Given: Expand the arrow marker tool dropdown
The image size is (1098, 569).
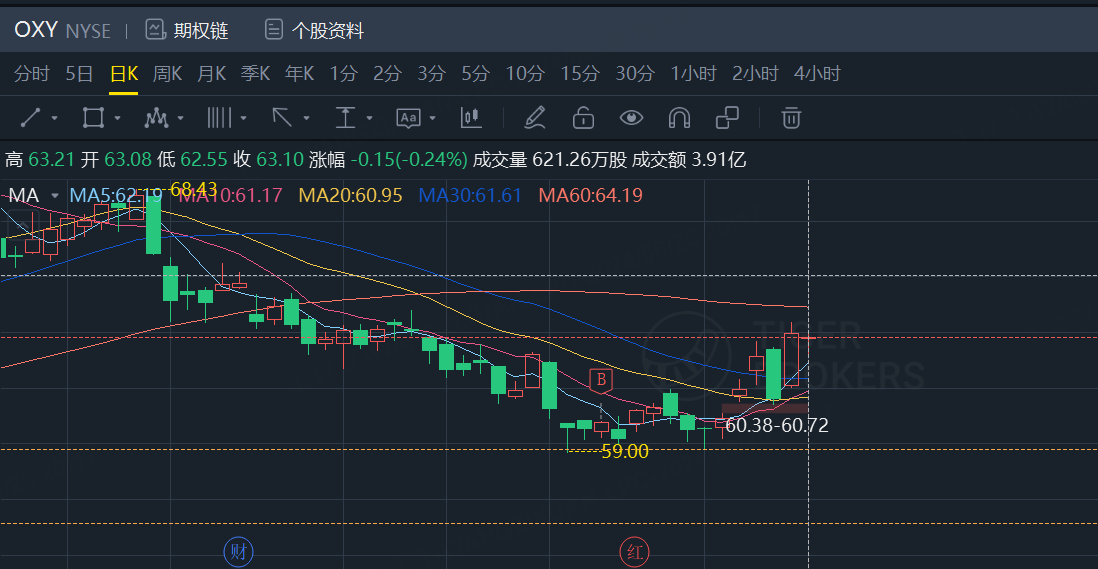Looking at the screenshot, I should (307, 118).
